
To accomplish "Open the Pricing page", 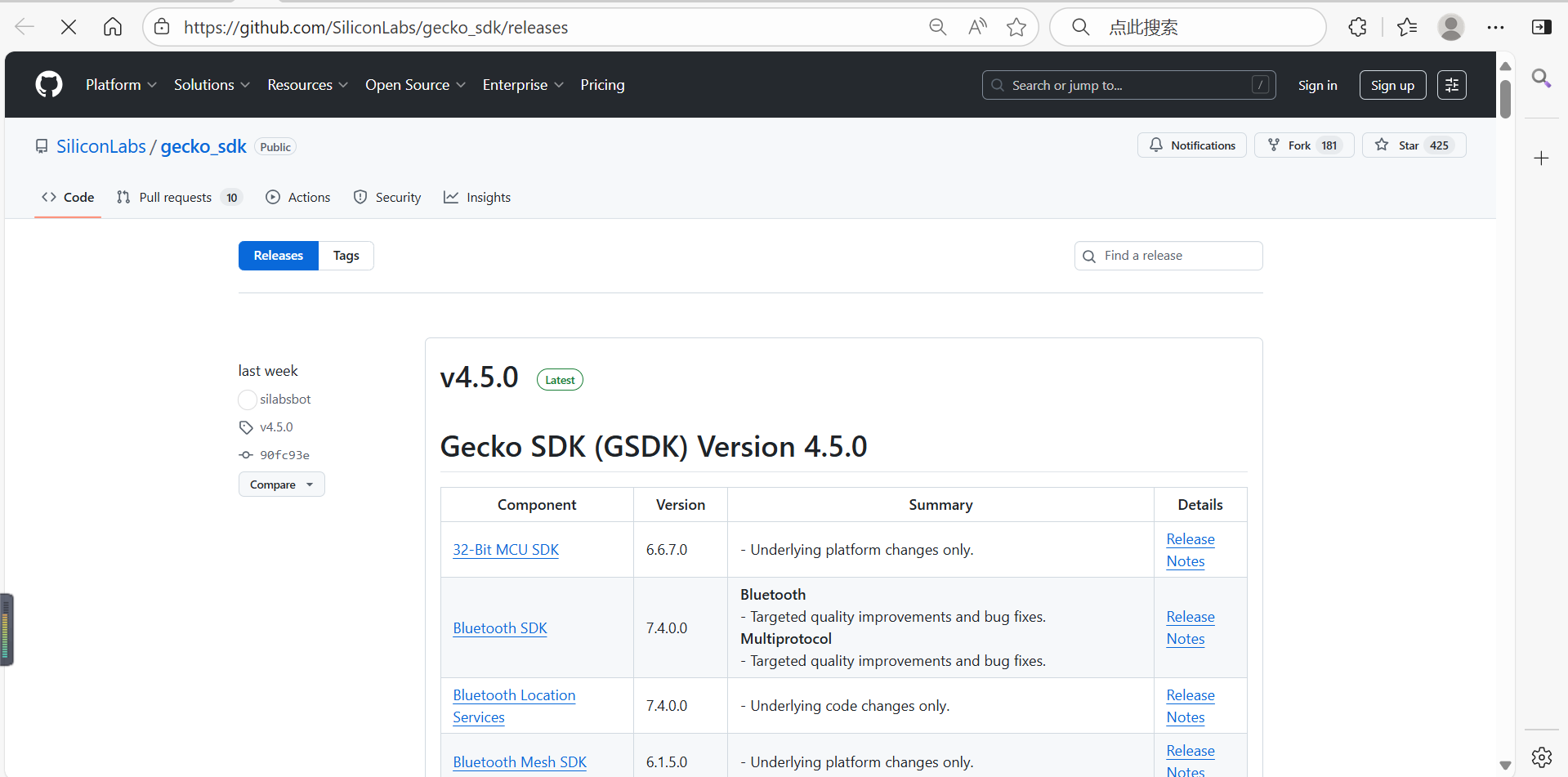I will [602, 85].
